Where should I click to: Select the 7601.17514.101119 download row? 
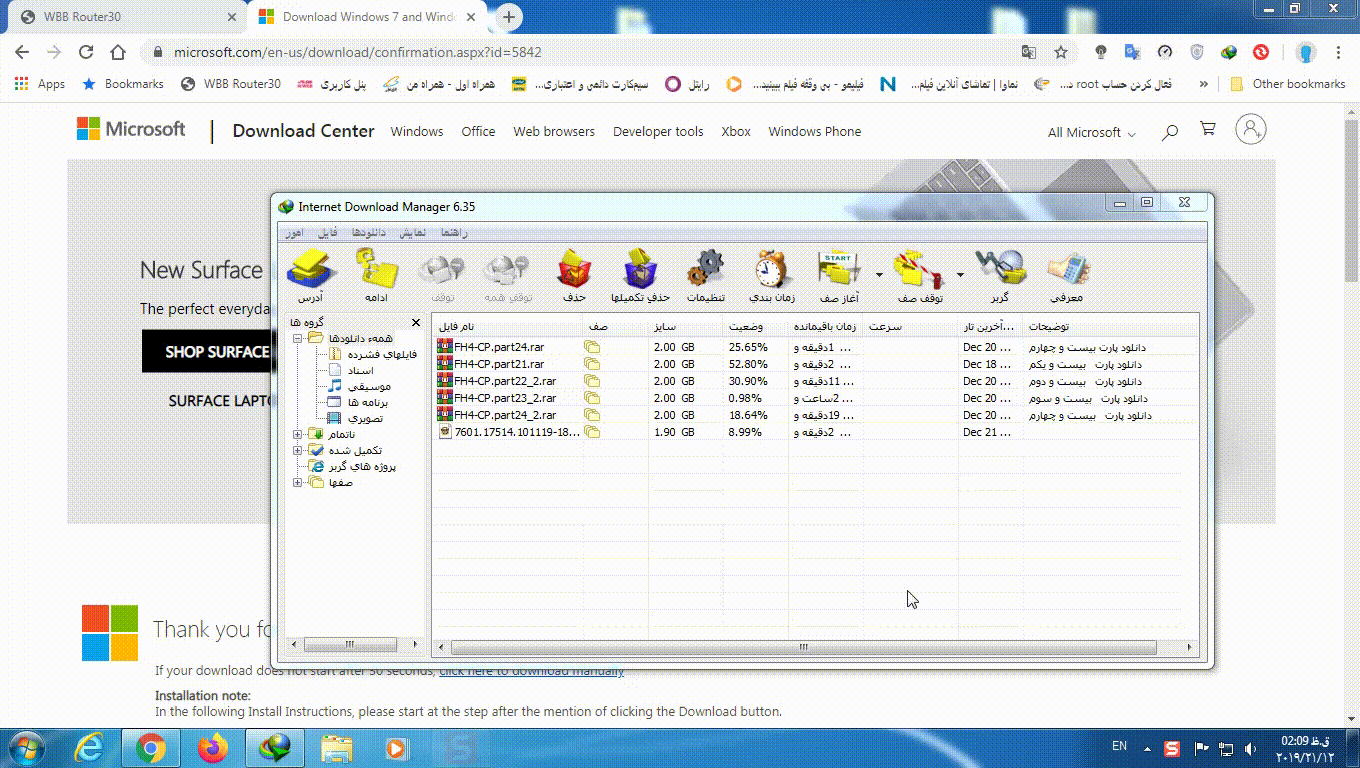pos(815,432)
